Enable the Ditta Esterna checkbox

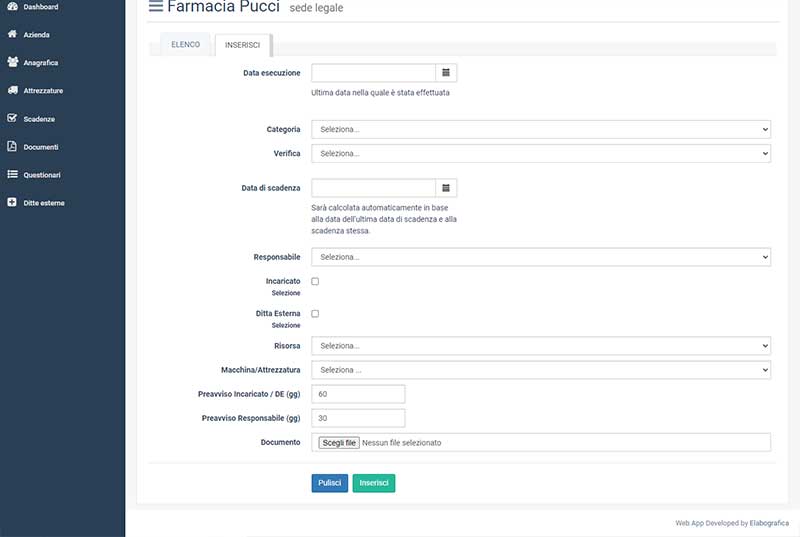click(x=315, y=314)
